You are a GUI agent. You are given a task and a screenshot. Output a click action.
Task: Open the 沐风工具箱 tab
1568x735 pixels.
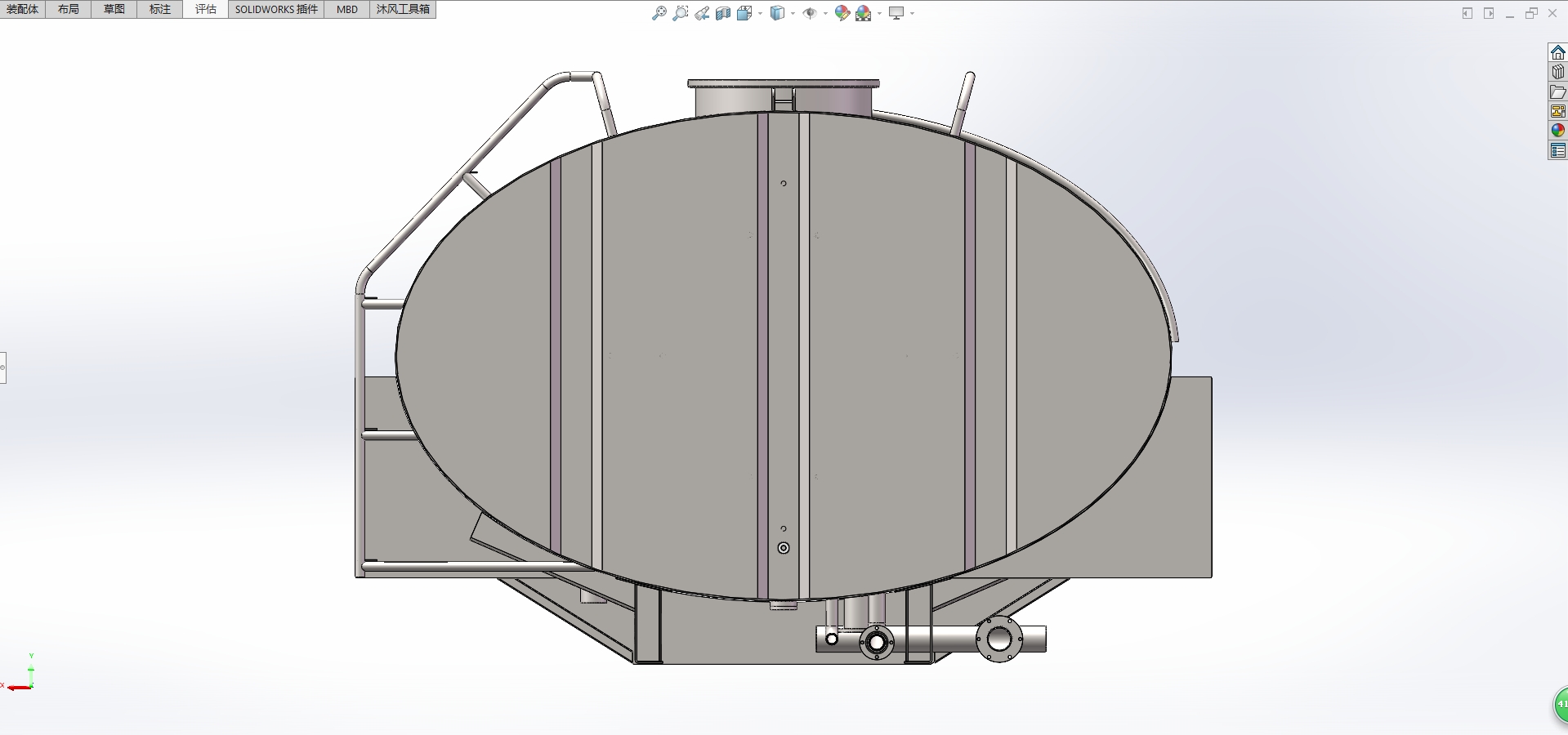coord(403,9)
